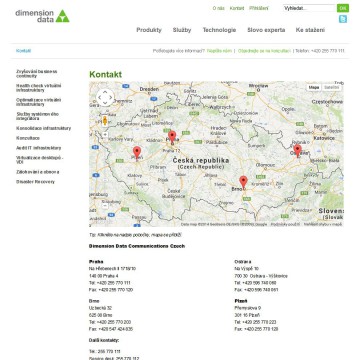Open the Produkty menu

tap(149, 30)
